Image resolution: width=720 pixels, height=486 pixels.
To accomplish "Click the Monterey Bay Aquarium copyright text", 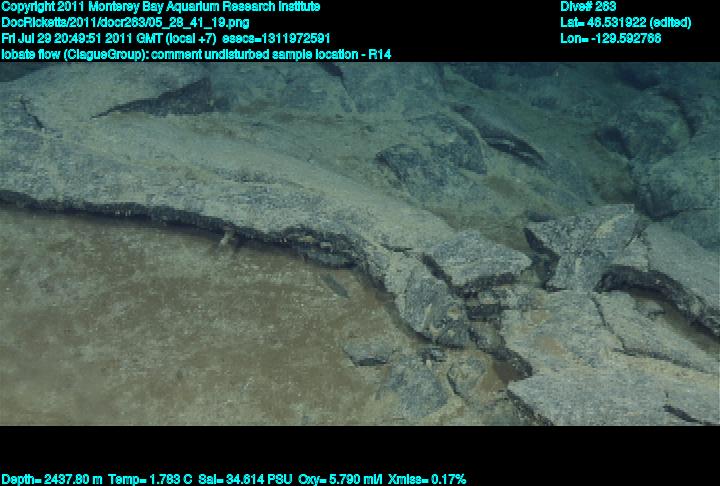I will [x=160, y=7].
